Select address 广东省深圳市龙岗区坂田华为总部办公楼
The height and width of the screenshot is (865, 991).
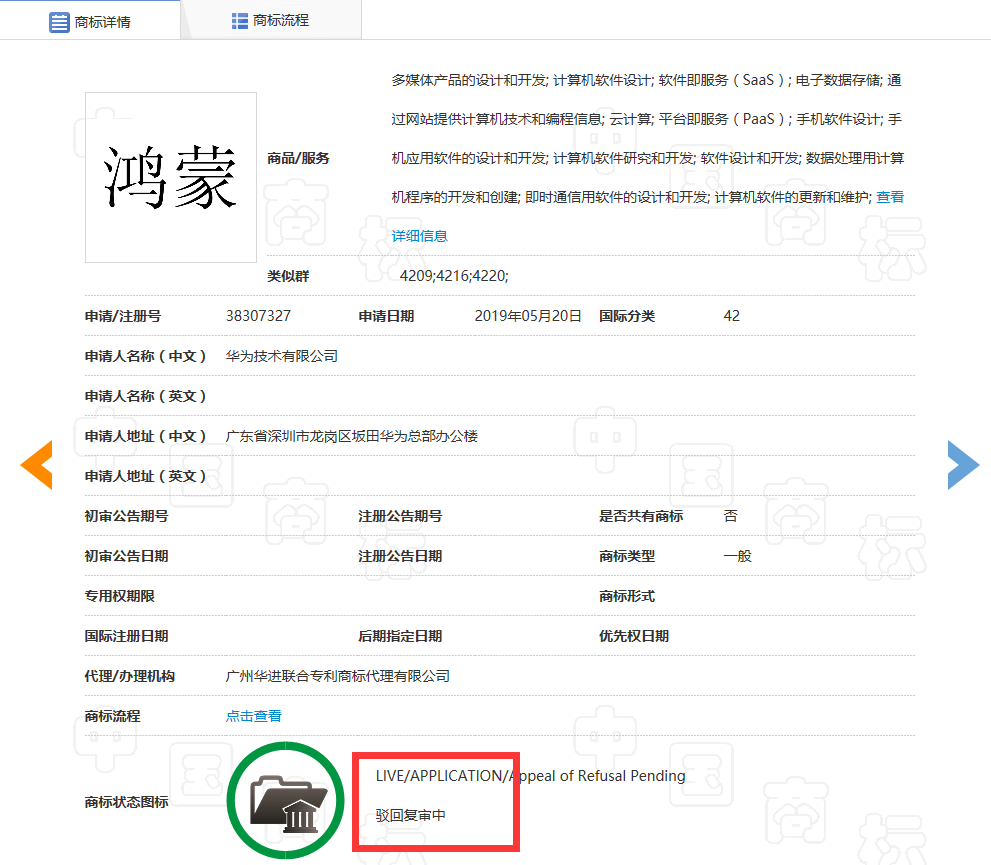tap(351, 436)
